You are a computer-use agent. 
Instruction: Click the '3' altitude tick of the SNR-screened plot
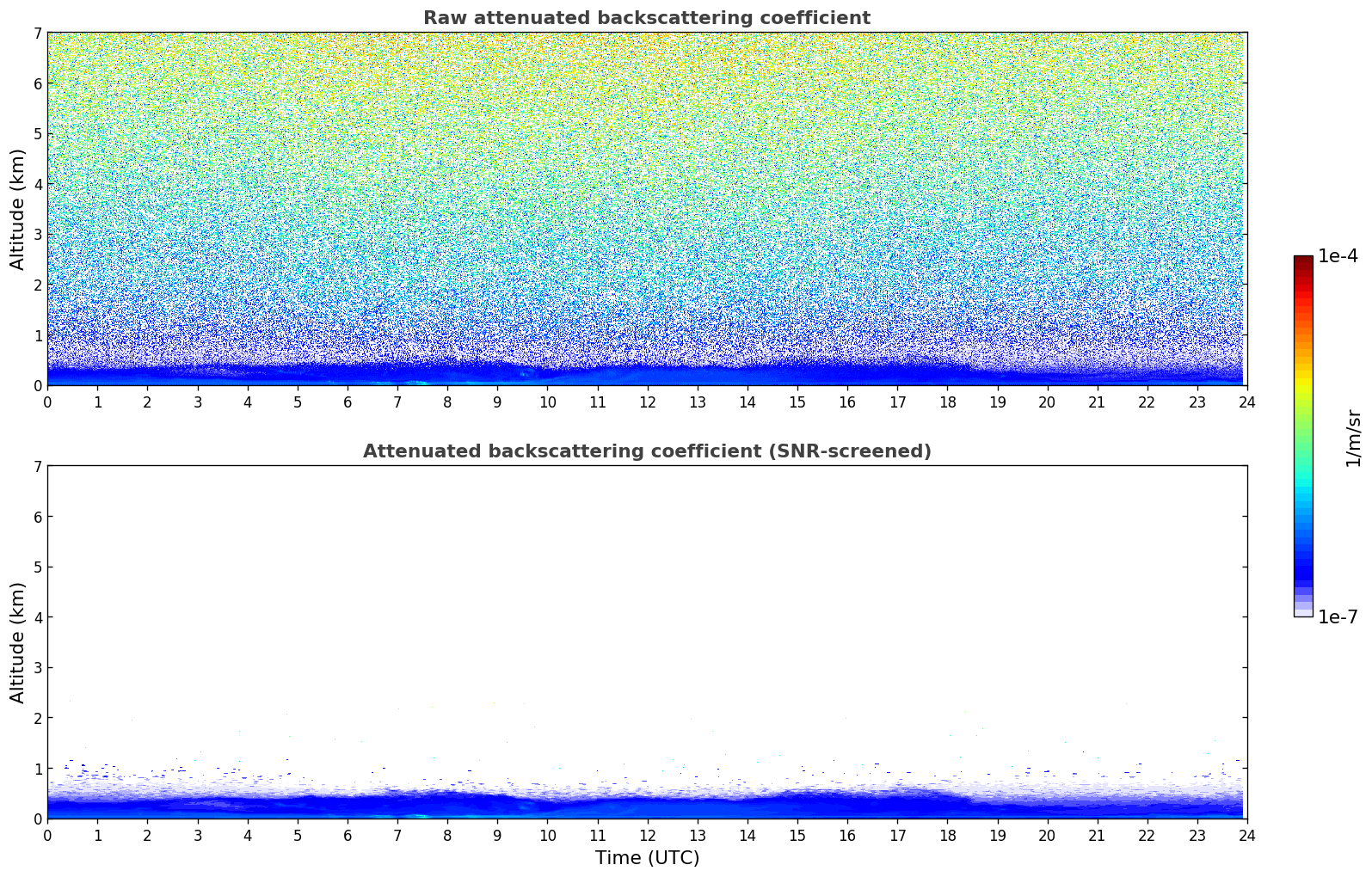tap(38, 668)
